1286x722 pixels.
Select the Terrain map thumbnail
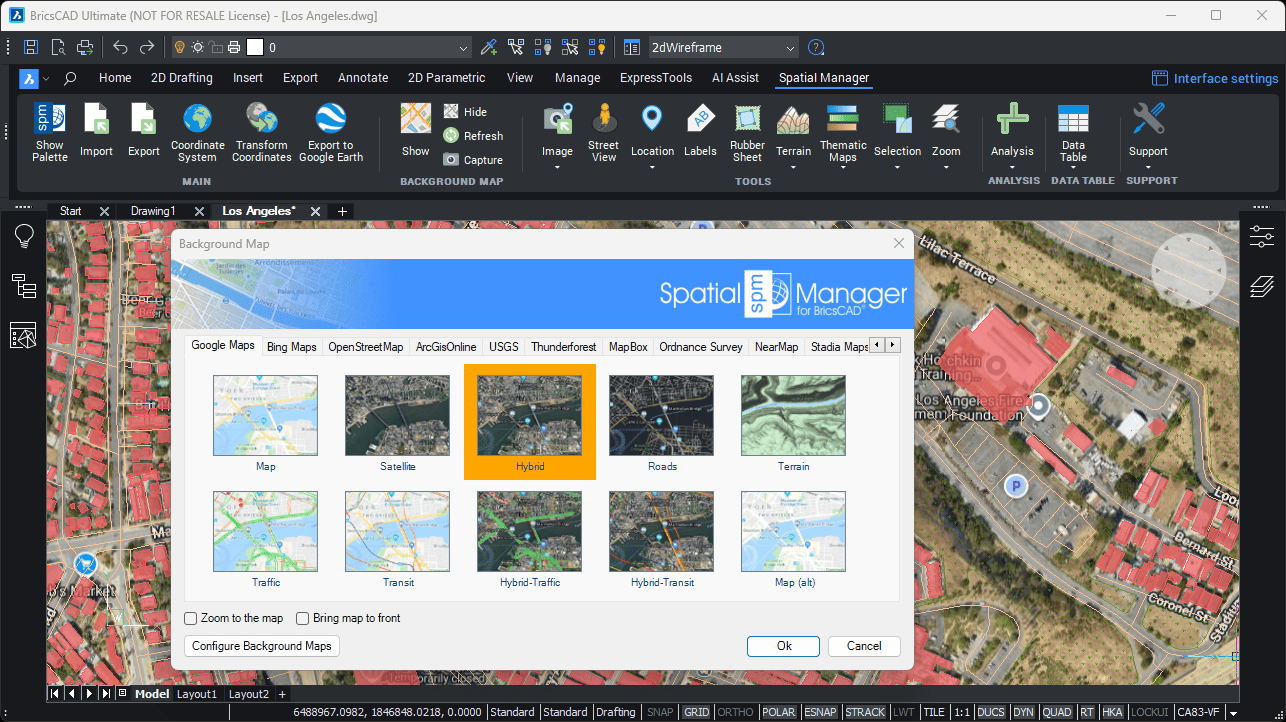coord(794,415)
